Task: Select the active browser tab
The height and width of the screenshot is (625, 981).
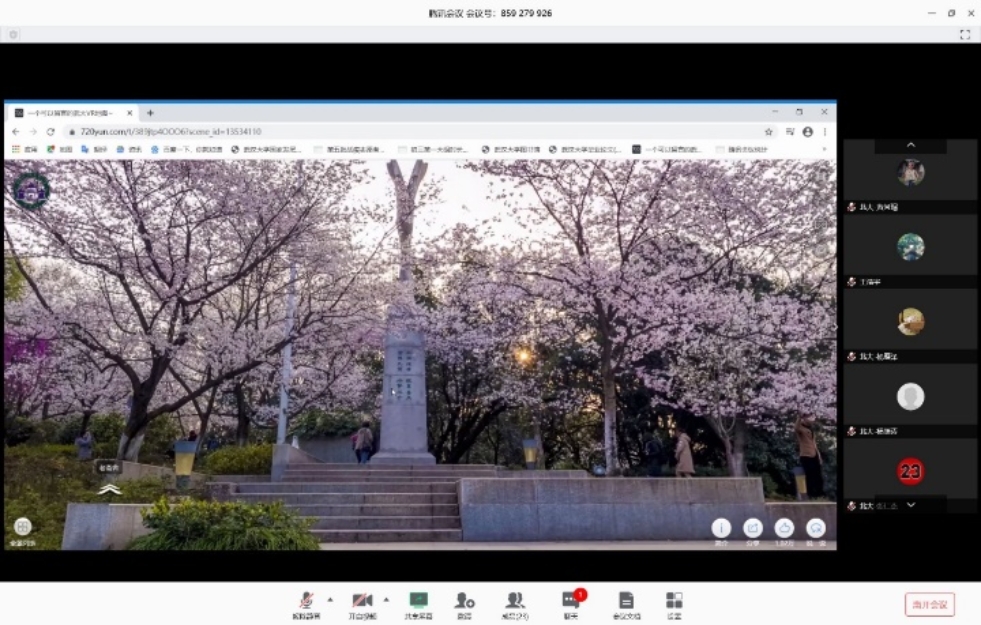Action: pyautogui.click(x=70, y=113)
